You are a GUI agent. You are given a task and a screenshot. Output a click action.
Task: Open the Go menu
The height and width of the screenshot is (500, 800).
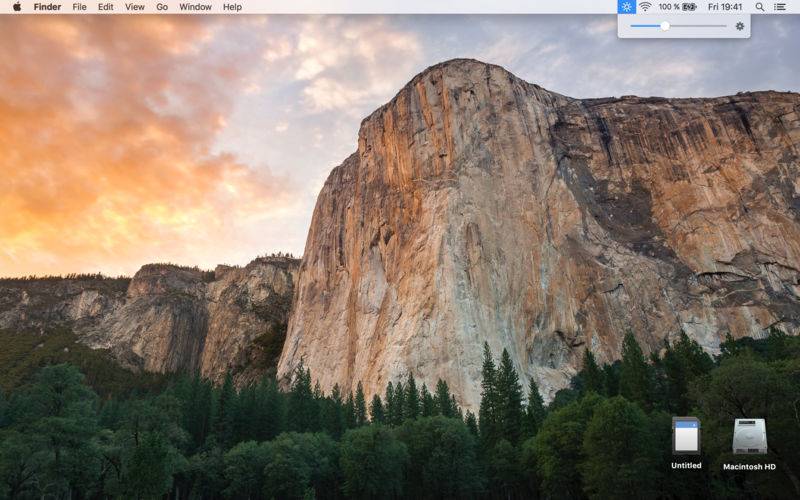[162, 7]
